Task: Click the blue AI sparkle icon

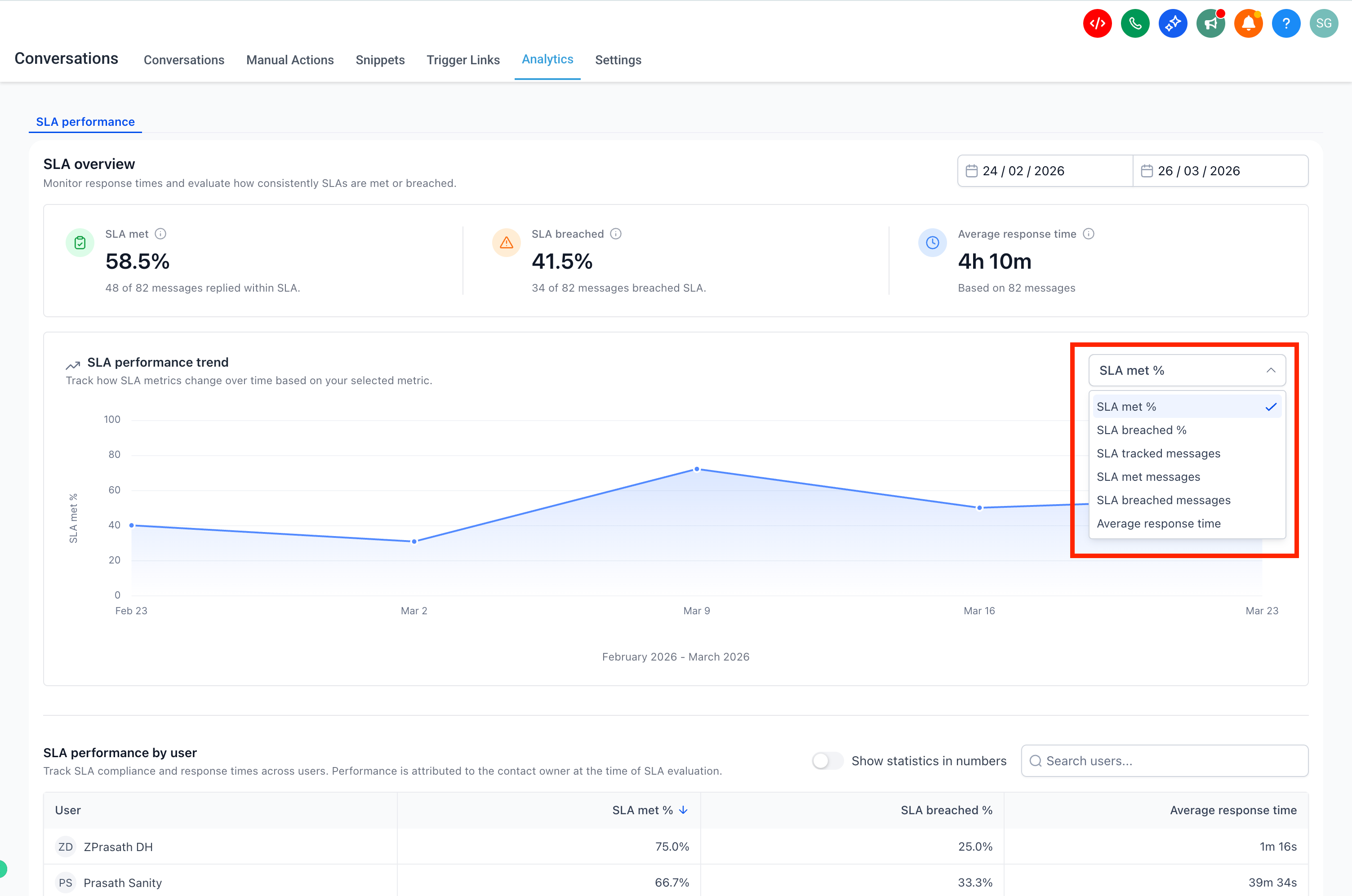Action: [x=1172, y=23]
